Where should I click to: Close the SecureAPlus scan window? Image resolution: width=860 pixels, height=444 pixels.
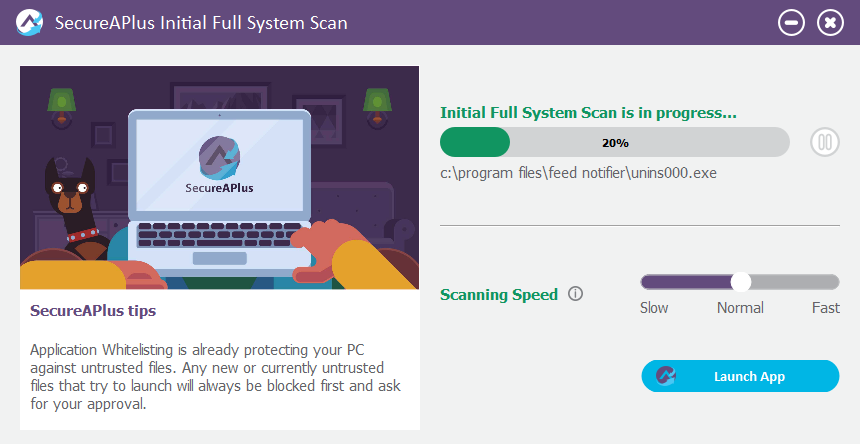click(x=830, y=22)
